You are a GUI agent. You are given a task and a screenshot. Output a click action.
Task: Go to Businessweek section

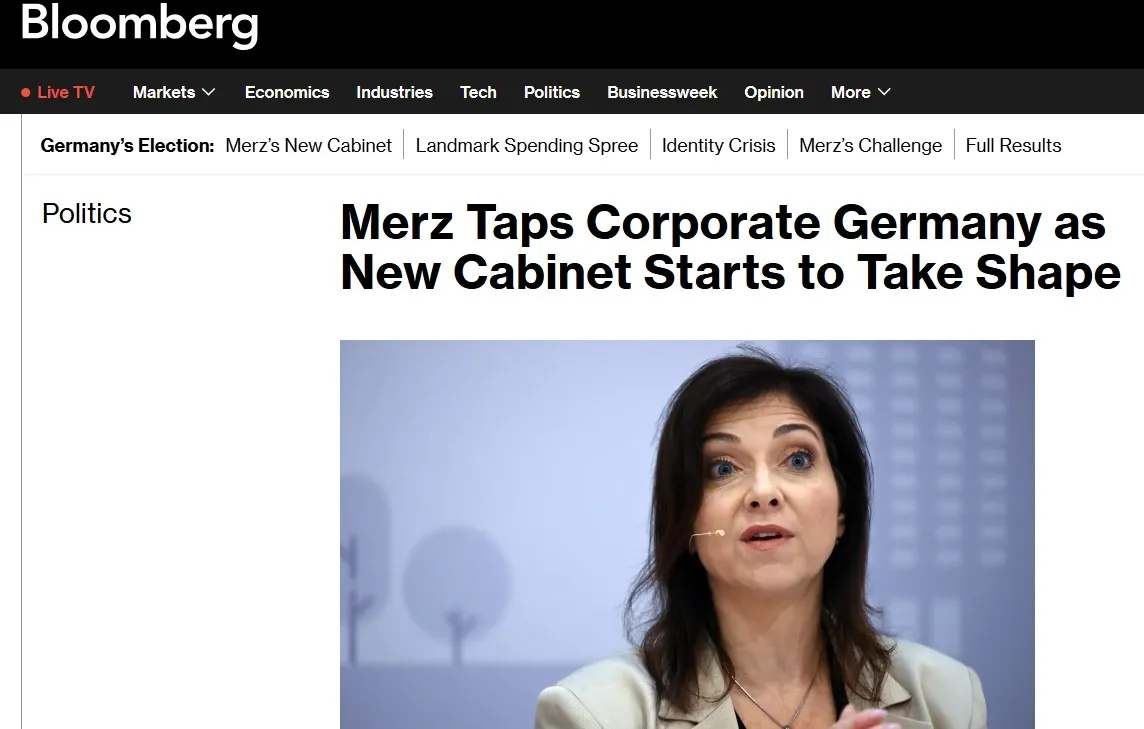pyautogui.click(x=662, y=92)
